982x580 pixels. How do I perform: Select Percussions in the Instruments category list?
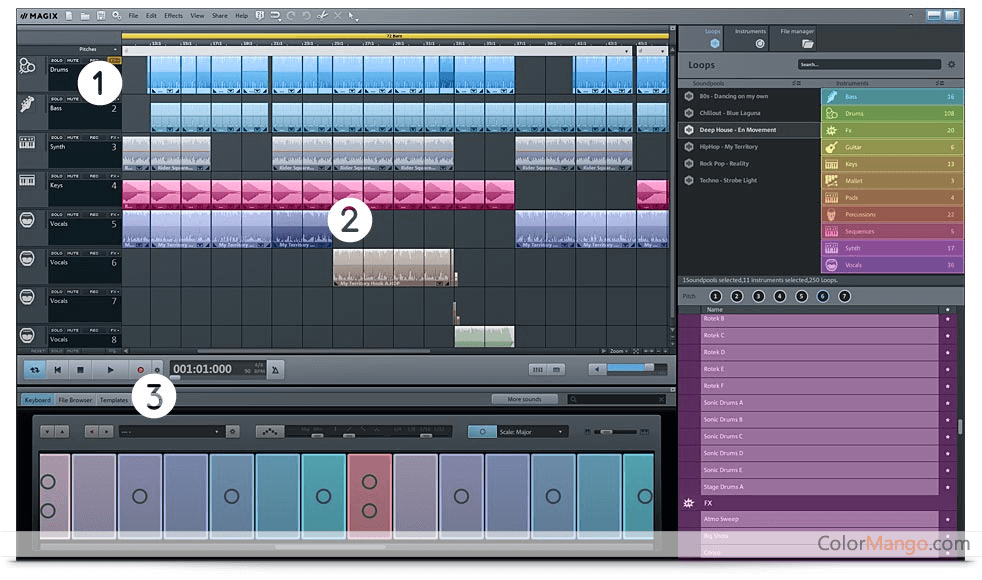coord(892,214)
